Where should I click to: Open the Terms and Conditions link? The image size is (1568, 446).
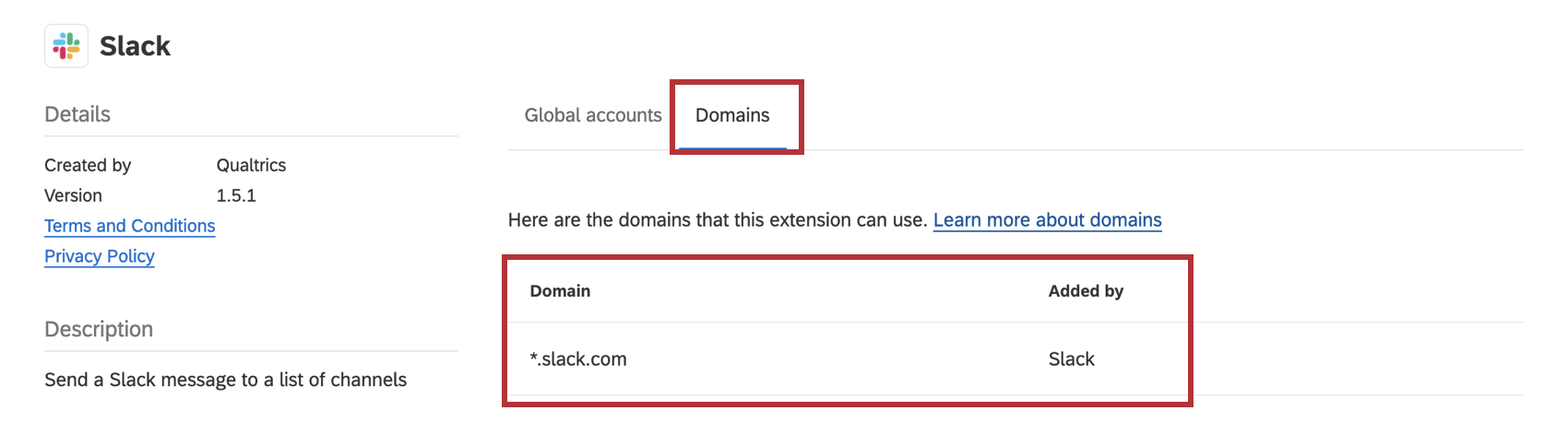click(x=130, y=226)
